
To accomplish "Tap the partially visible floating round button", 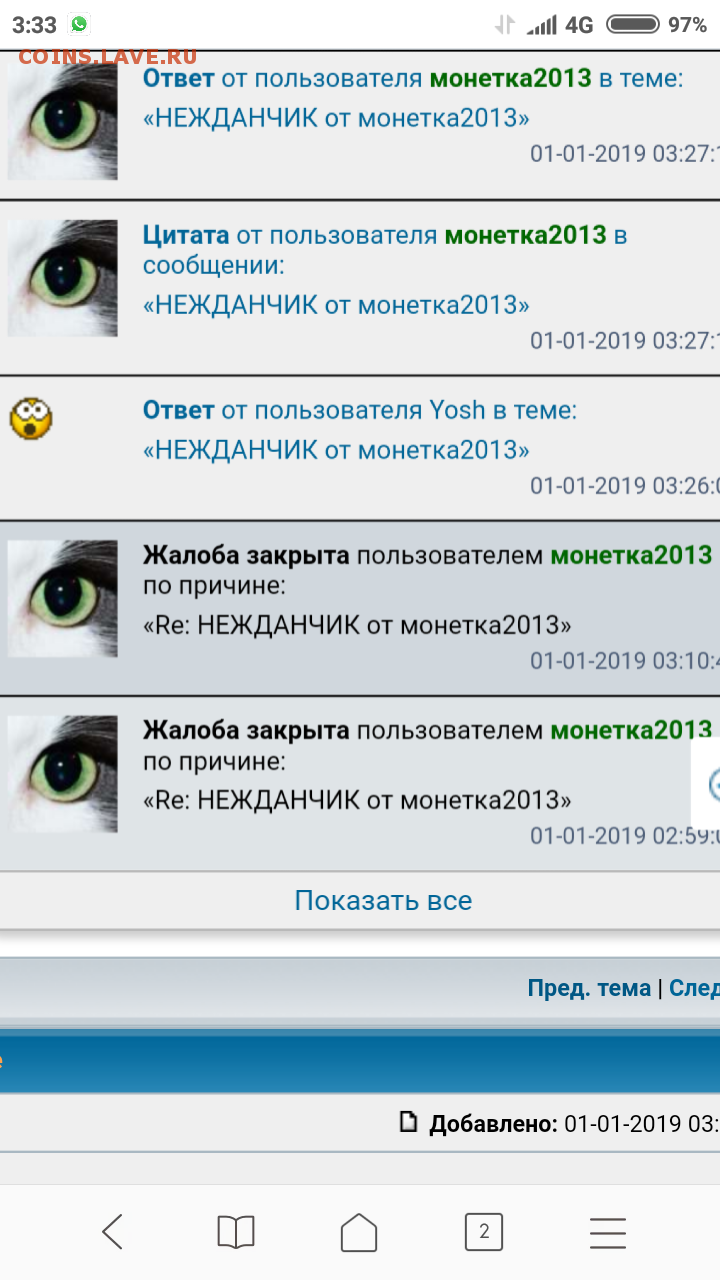I will point(709,783).
